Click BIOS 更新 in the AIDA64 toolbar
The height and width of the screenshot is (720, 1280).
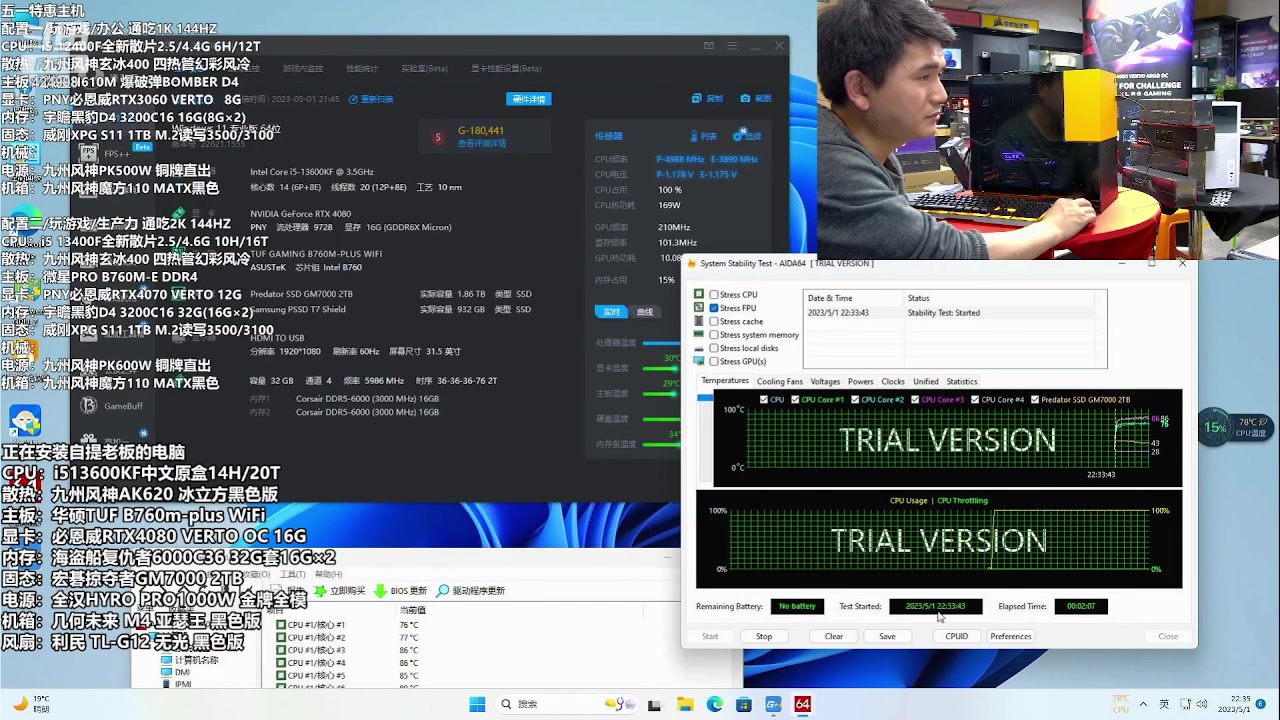pos(401,591)
